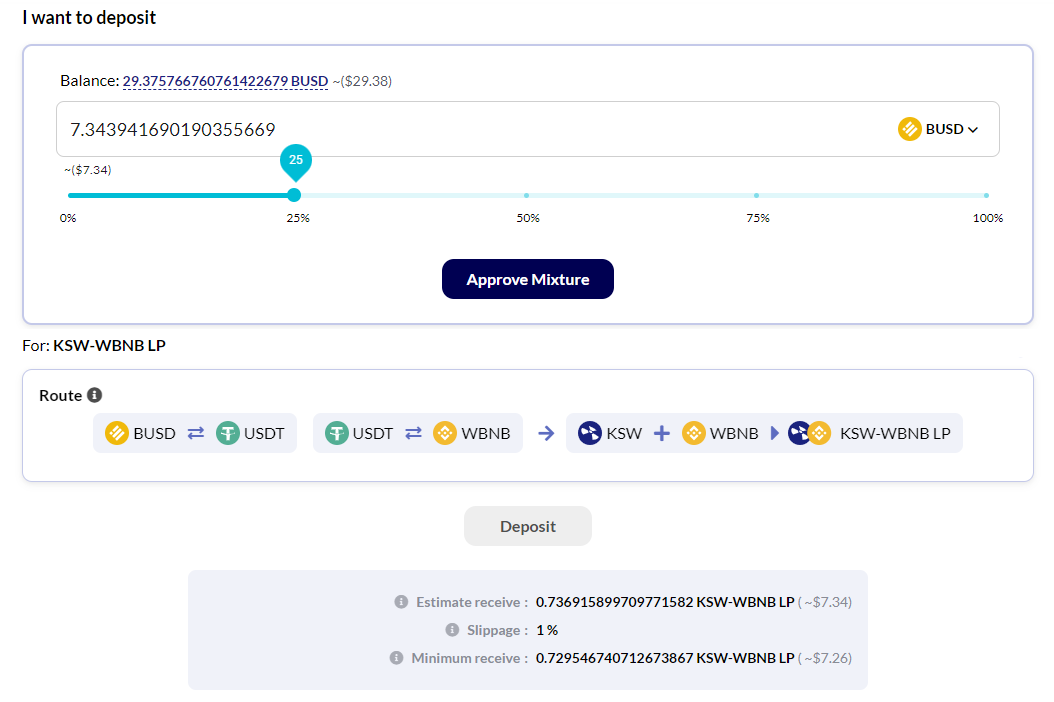Click the Minimum receive info icon
This screenshot has width=1054, height=702.
pyautogui.click(x=397, y=658)
